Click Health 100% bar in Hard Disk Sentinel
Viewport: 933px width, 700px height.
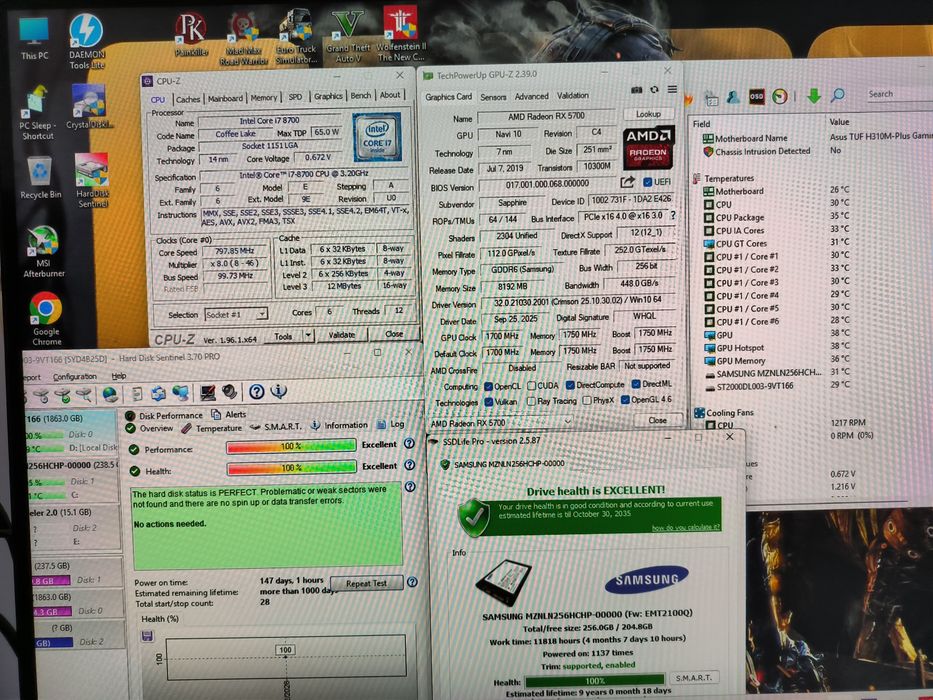(x=291, y=468)
